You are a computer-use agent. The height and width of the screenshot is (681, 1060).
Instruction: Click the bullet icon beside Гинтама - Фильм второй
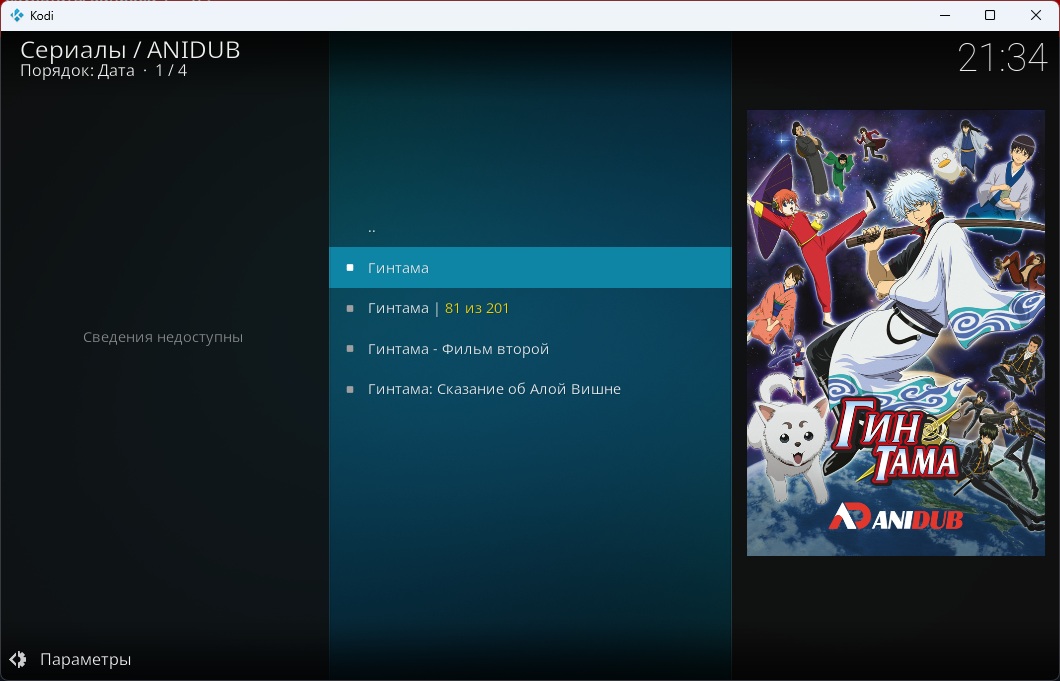tap(350, 349)
